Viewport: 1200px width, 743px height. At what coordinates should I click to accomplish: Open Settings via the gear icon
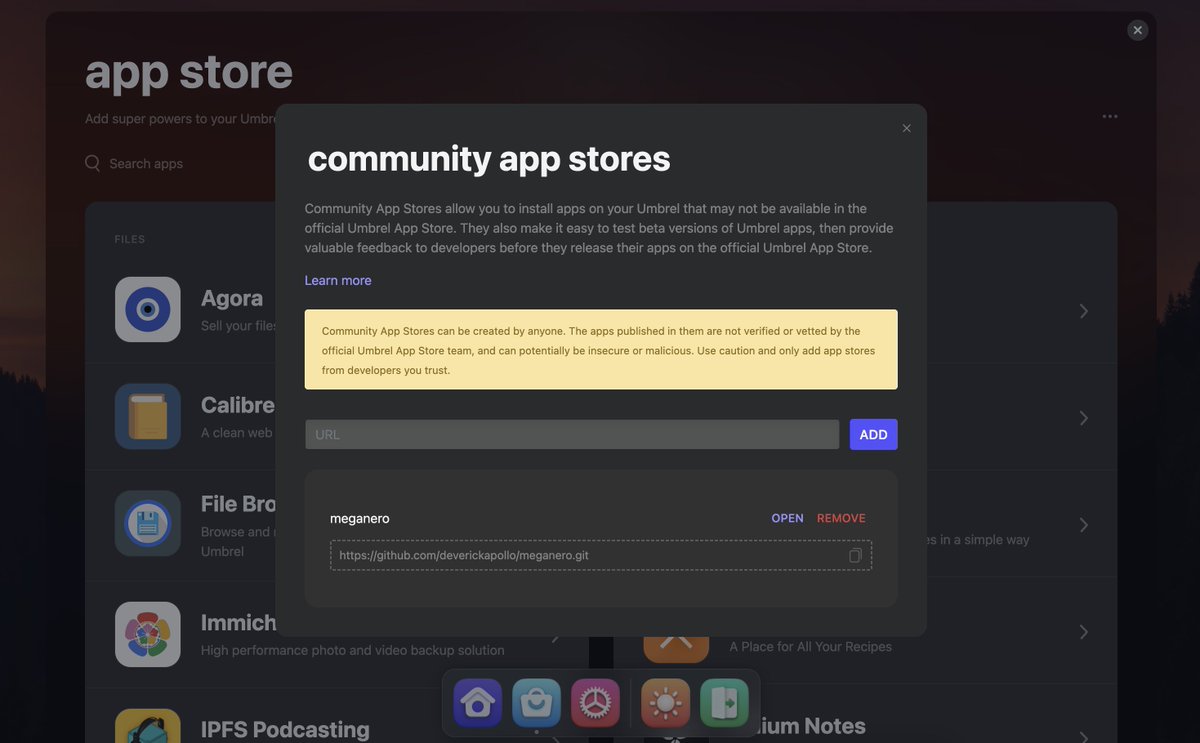click(595, 702)
